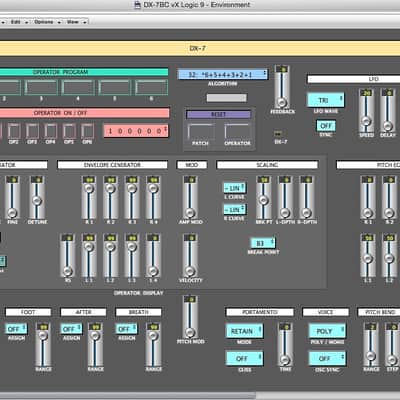Click the Feedback slider
This screenshot has width=400, height=400.
pyautogui.click(x=282, y=86)
